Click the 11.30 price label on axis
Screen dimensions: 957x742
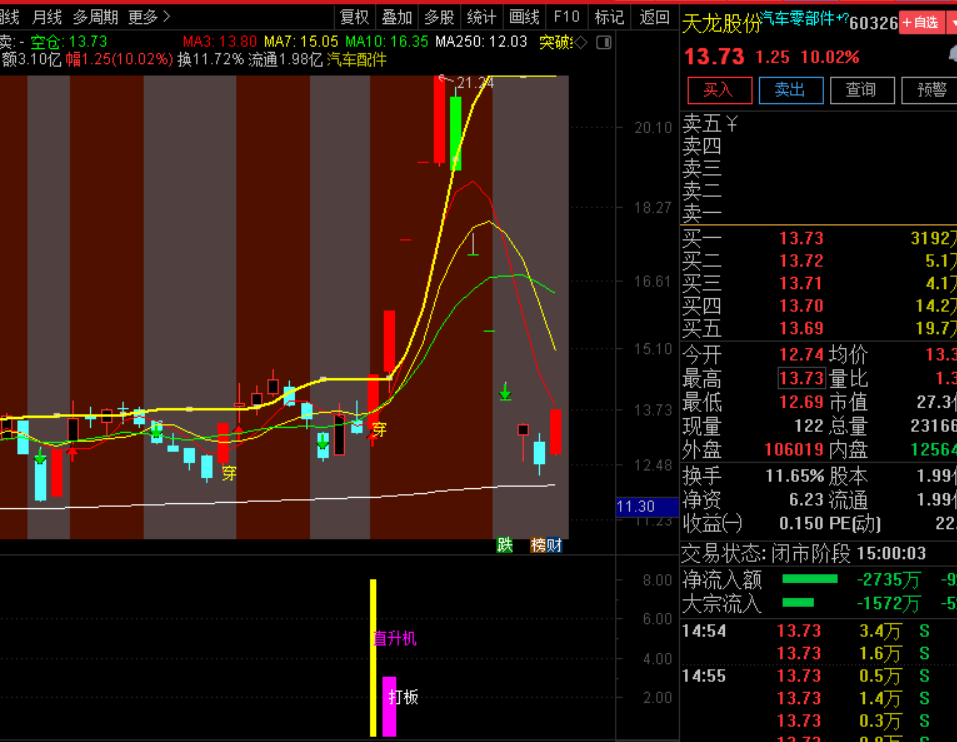click(636, 507)
